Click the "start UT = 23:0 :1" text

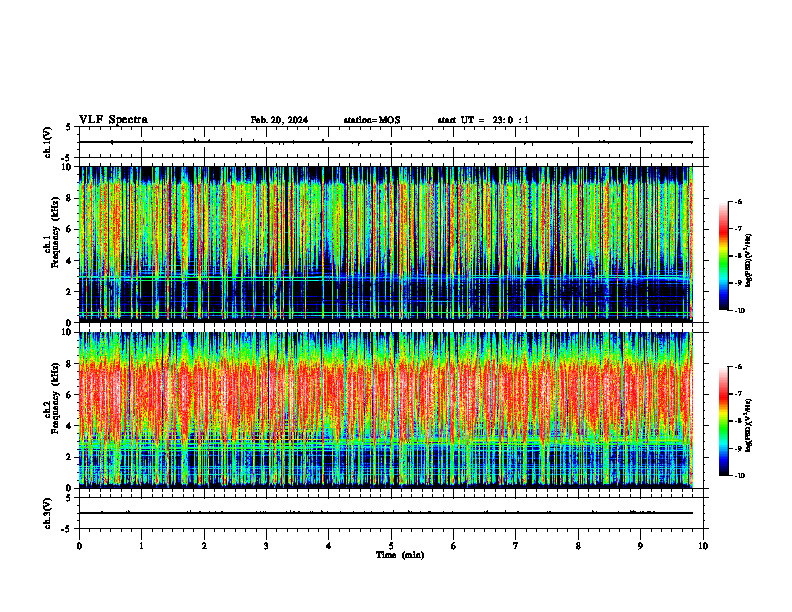point(483,120)
